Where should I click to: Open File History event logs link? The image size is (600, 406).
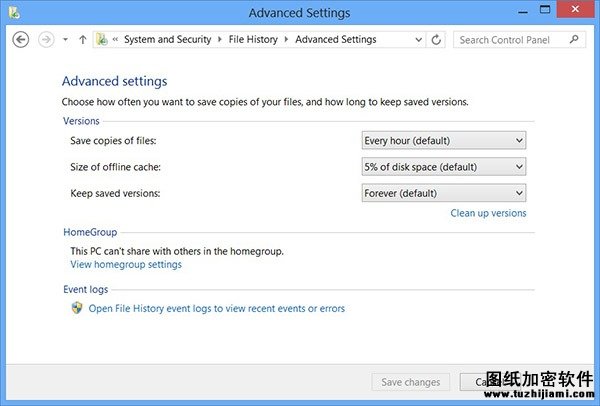tap(217, 308)
